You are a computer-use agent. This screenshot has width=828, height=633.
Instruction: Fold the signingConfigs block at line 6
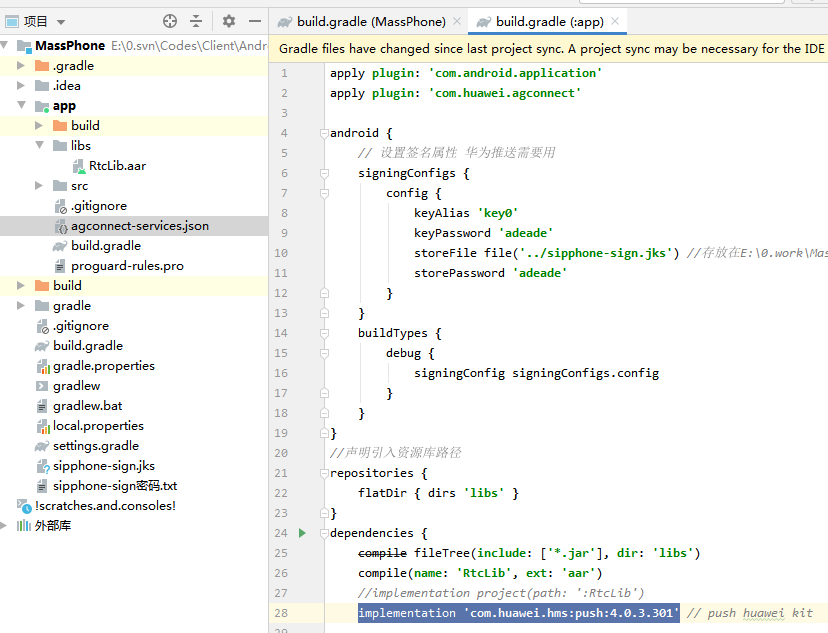324,173
